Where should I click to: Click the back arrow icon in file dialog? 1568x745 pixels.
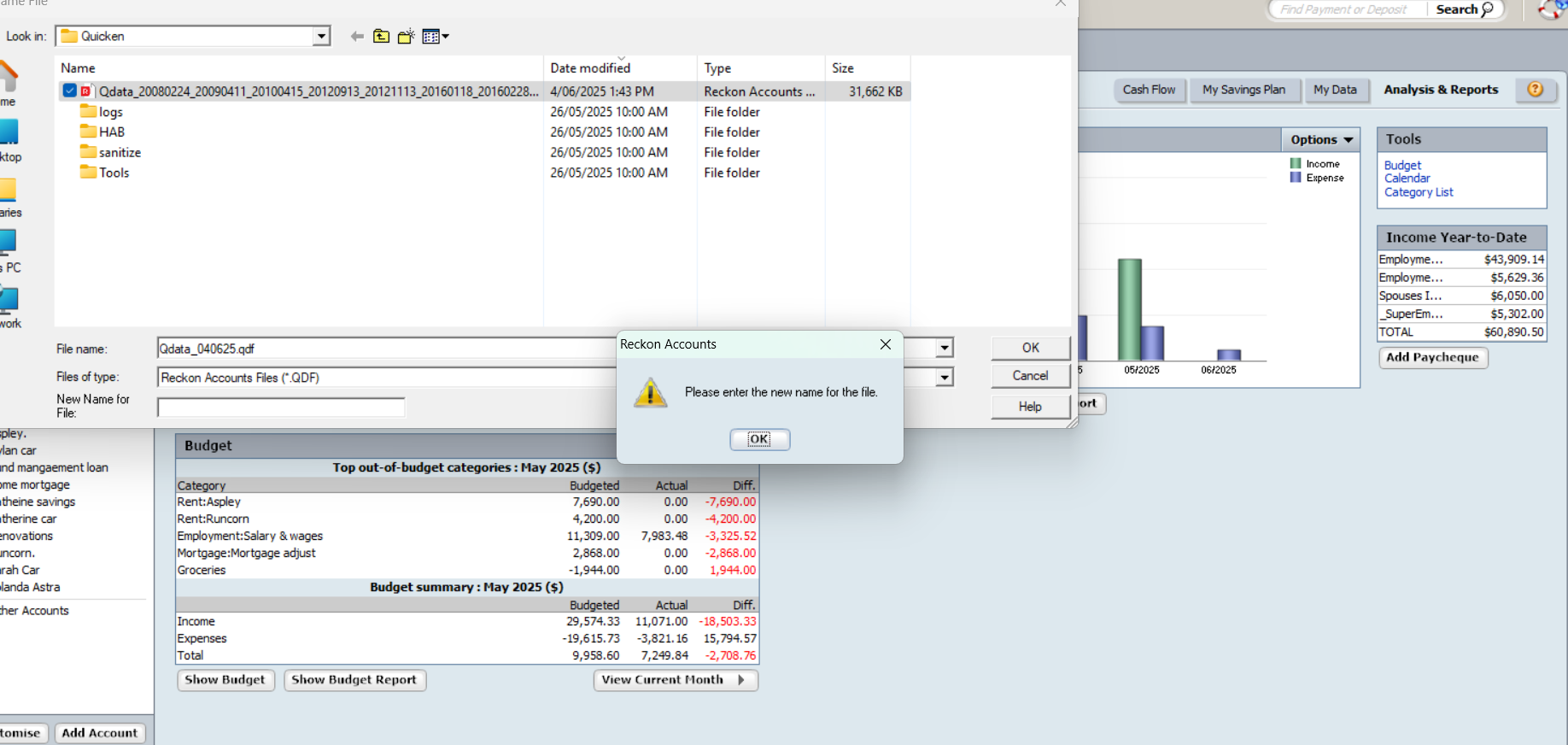[x=357, y=36]
